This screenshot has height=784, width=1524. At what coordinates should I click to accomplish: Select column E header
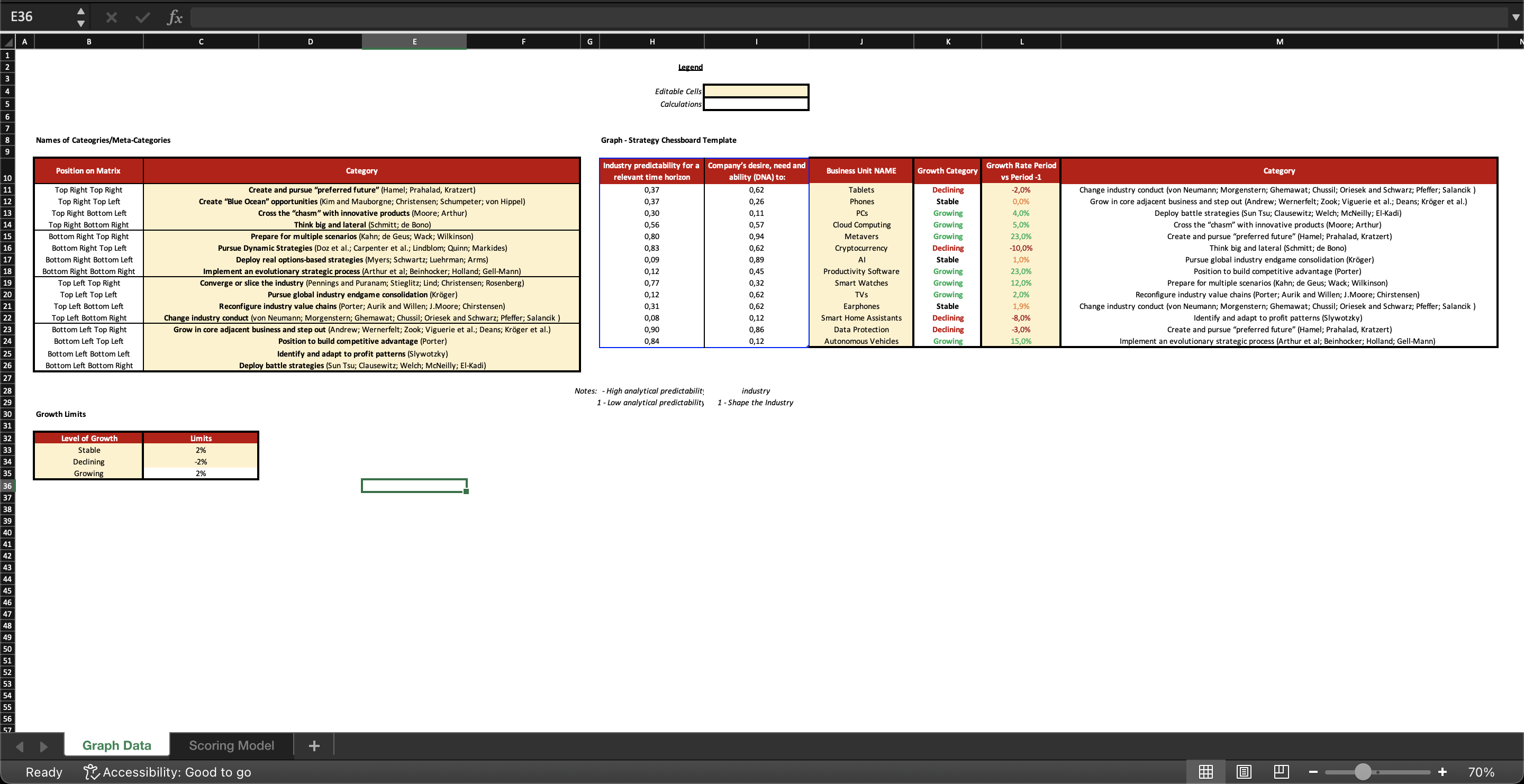click(414, 41)
